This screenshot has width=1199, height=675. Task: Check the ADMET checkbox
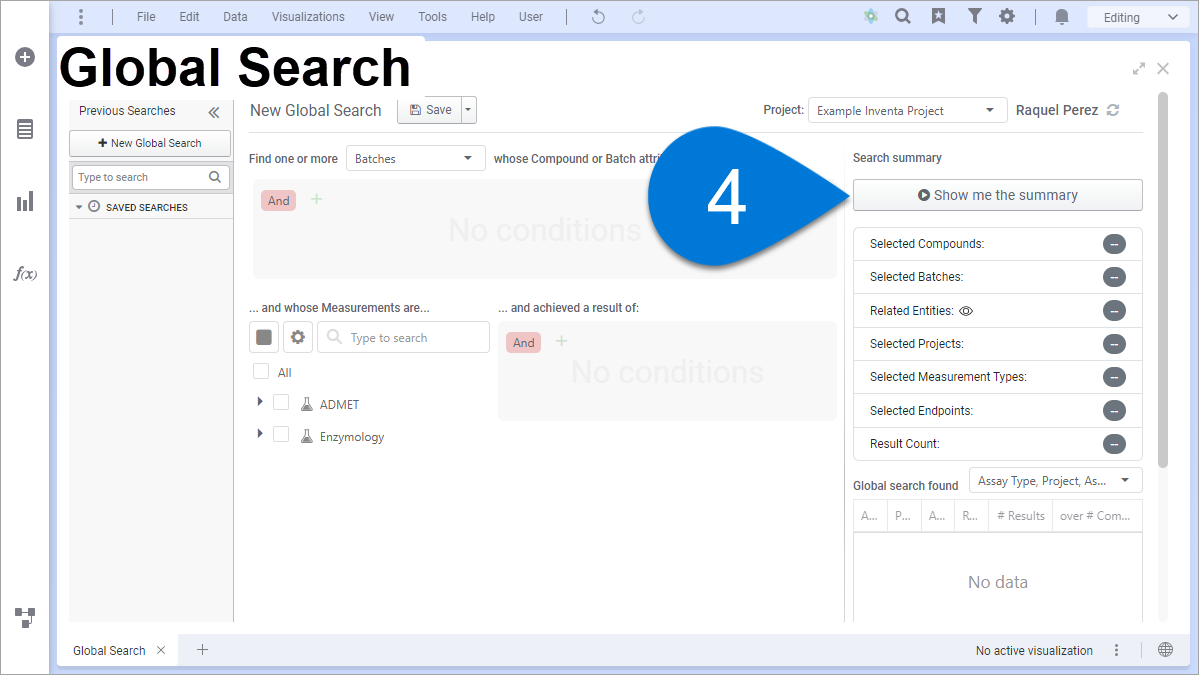click(x=281, y=403)
